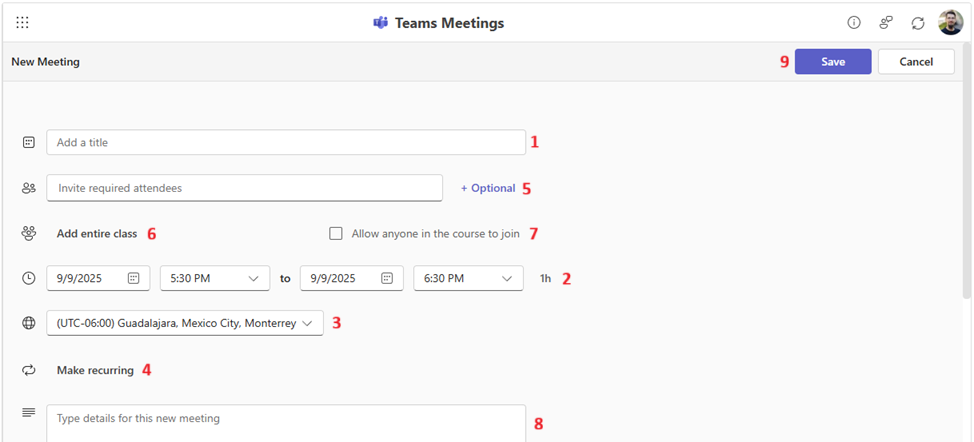
Task: Click the Add entire class group icon
Action: point(29,233)
